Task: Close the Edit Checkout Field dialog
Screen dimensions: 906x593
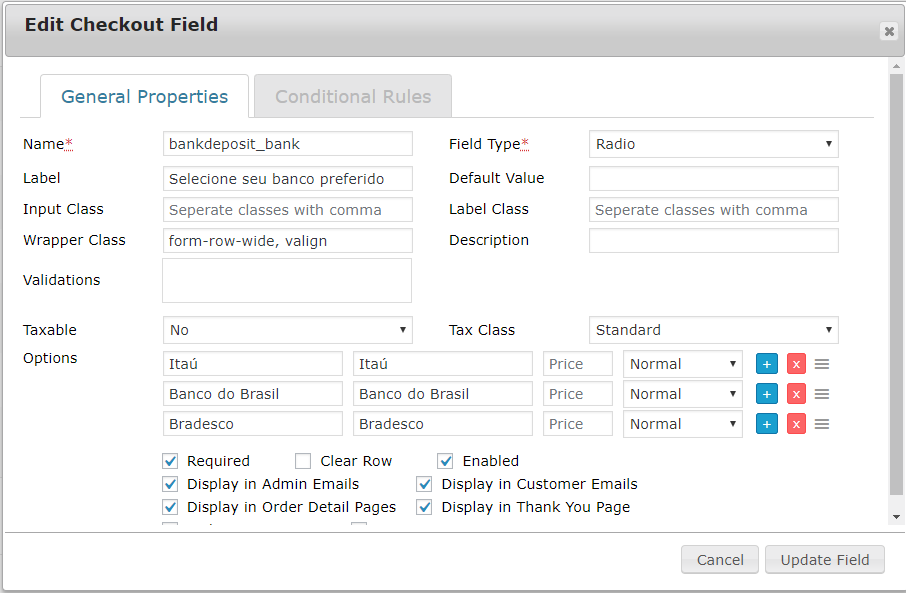Action: [x=889, y=31]
